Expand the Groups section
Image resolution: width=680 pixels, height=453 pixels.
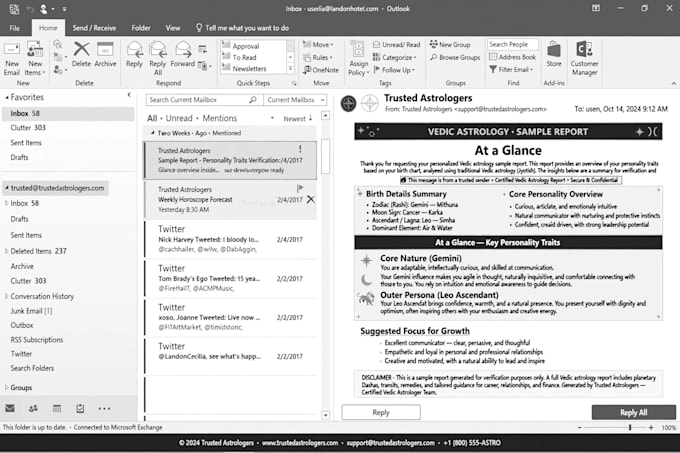6,387
